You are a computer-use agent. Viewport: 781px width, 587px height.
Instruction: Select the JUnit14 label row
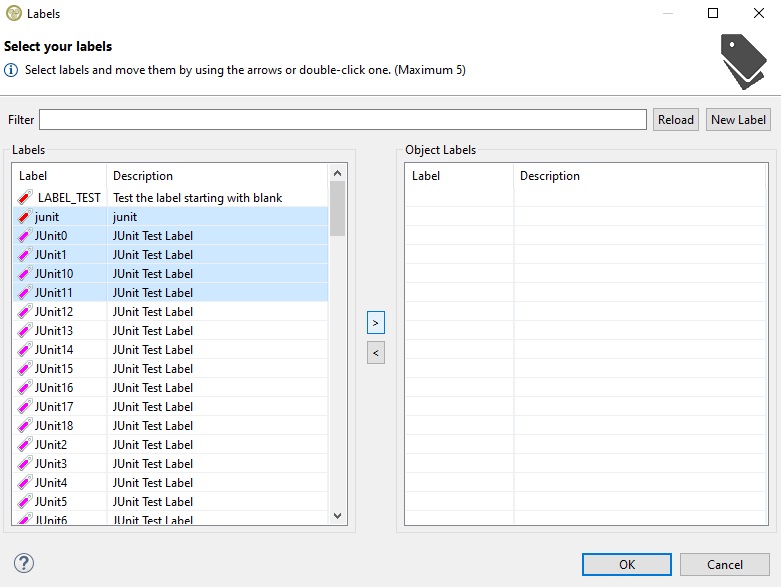click(x=150, y=350)
